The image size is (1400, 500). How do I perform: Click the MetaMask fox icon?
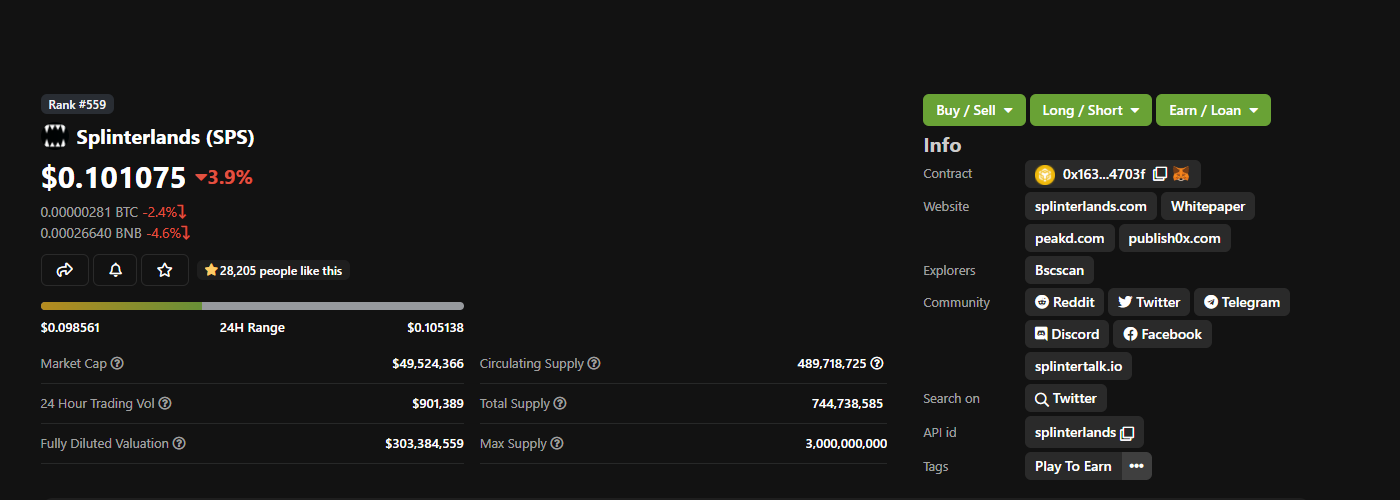(x=1181, y=174)
